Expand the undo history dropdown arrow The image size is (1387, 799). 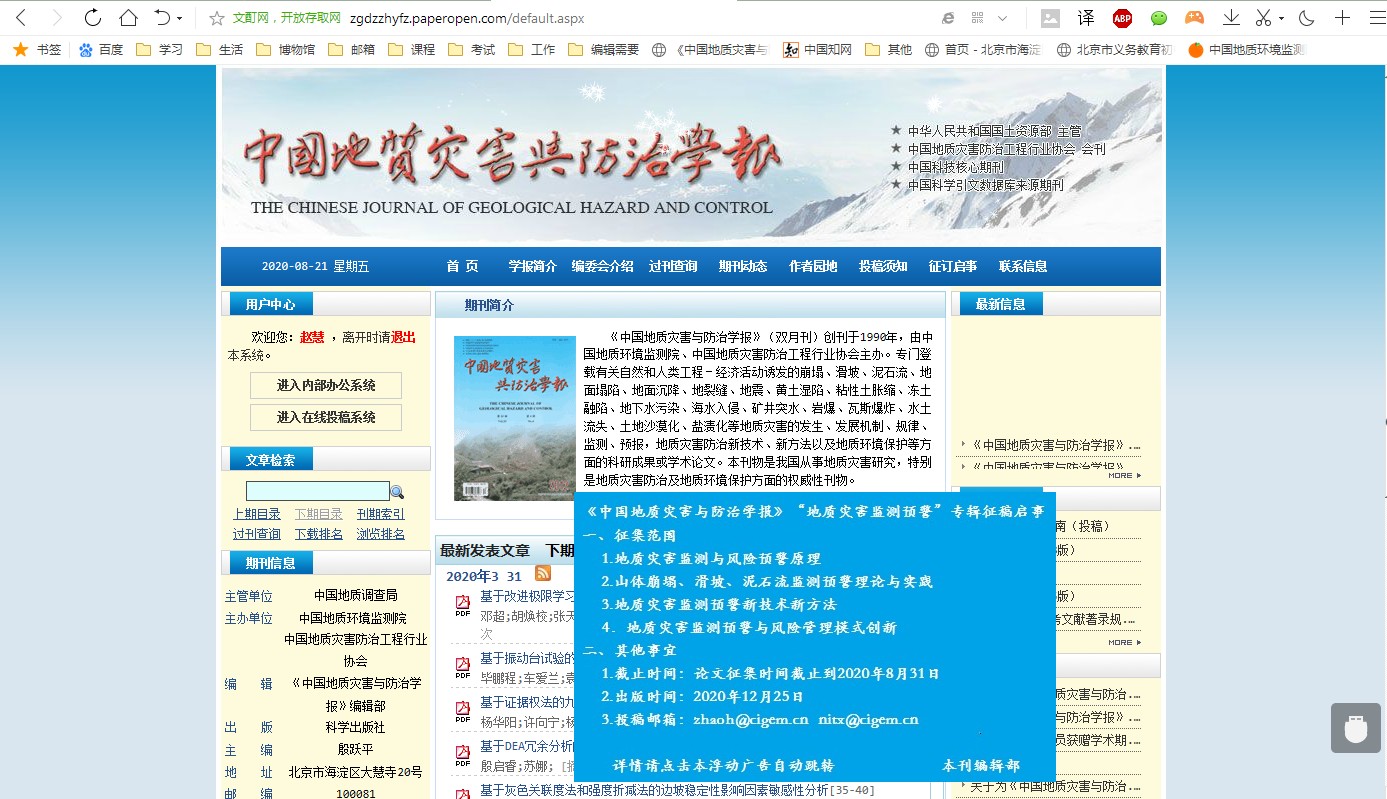click(x=179, y=19)
